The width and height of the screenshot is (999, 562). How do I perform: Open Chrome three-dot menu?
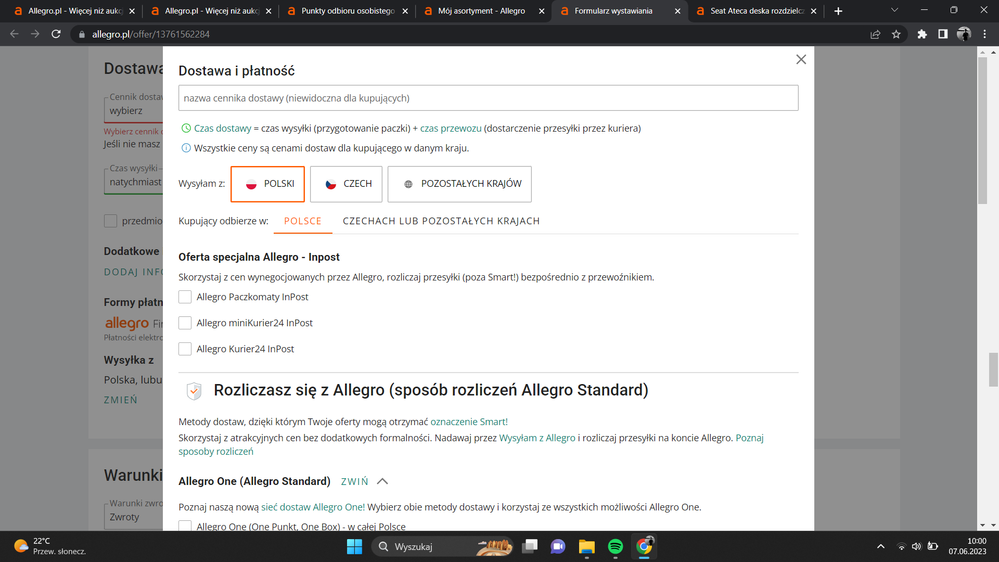[985, 34]
